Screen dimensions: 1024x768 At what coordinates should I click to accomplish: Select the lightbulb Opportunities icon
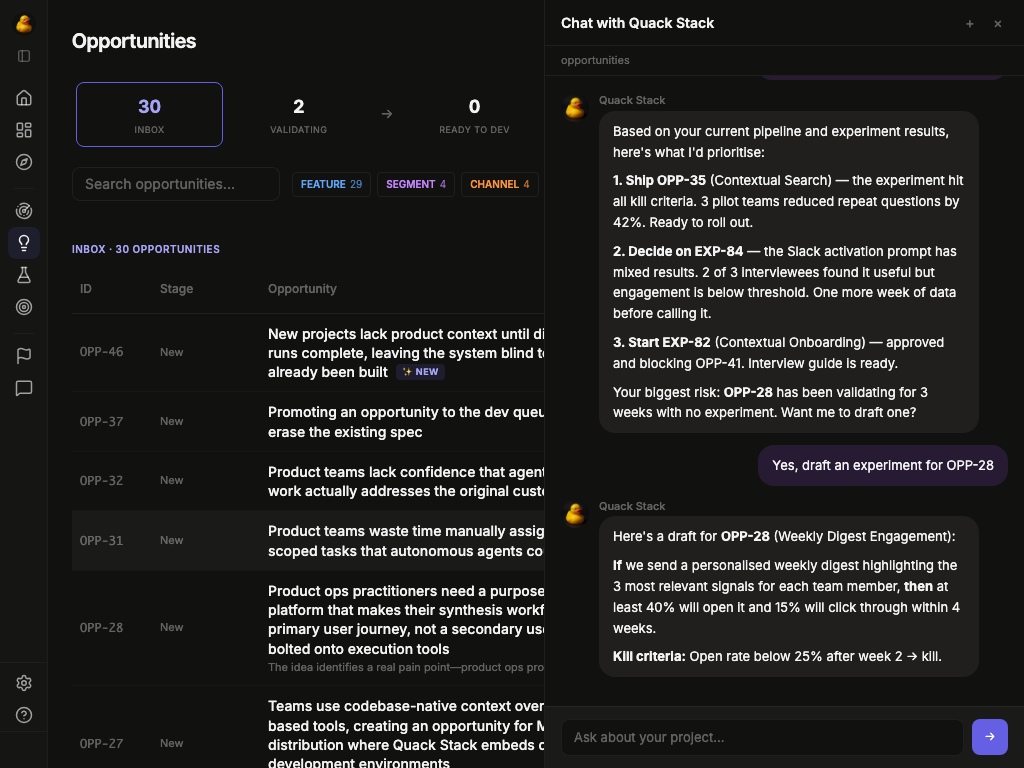(x=24, y=242)
